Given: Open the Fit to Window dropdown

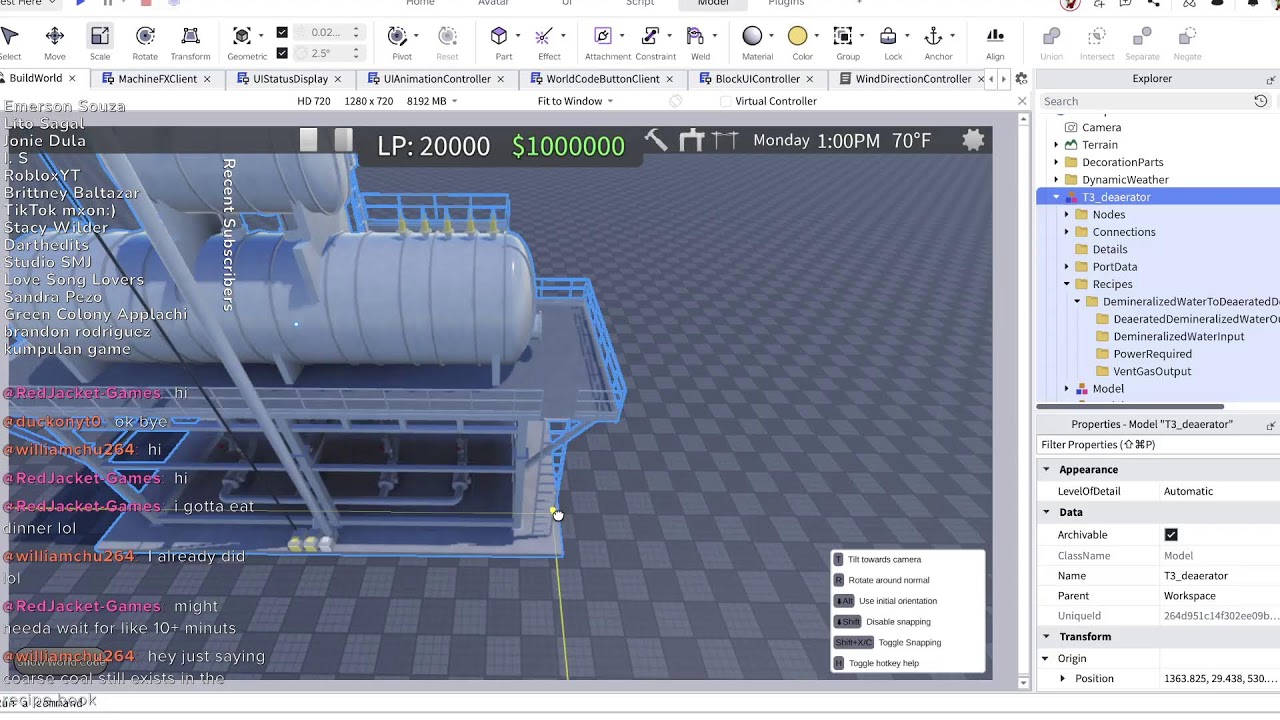Looking at the screenshot, I should (575, 101).
